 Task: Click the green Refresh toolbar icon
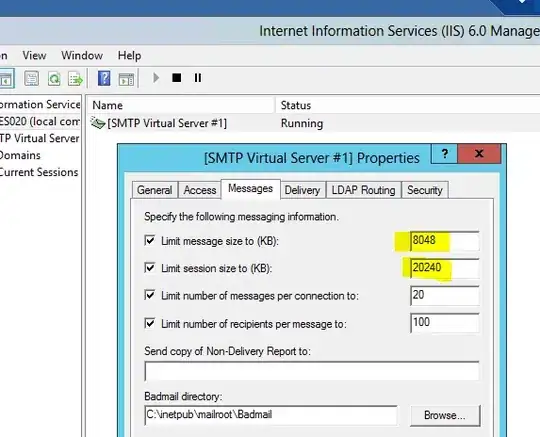[54, 79]
